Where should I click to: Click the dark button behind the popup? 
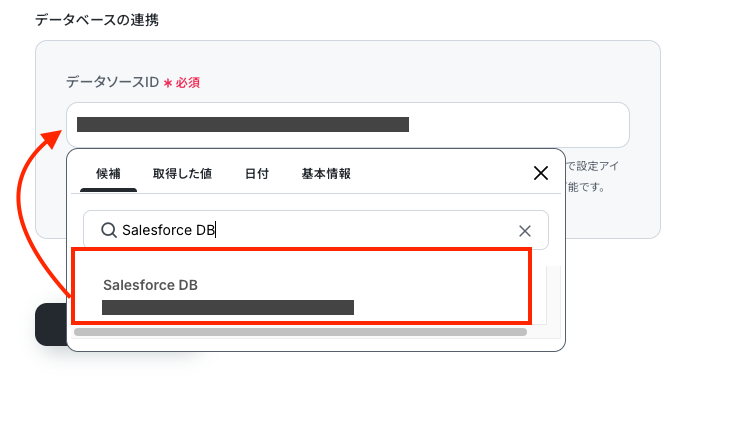coord(50,325)
